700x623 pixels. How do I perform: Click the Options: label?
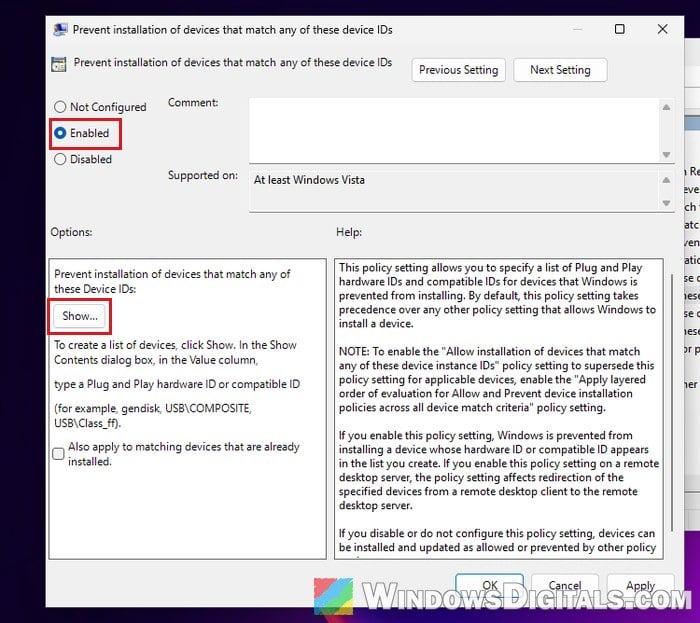pos(71,232)
